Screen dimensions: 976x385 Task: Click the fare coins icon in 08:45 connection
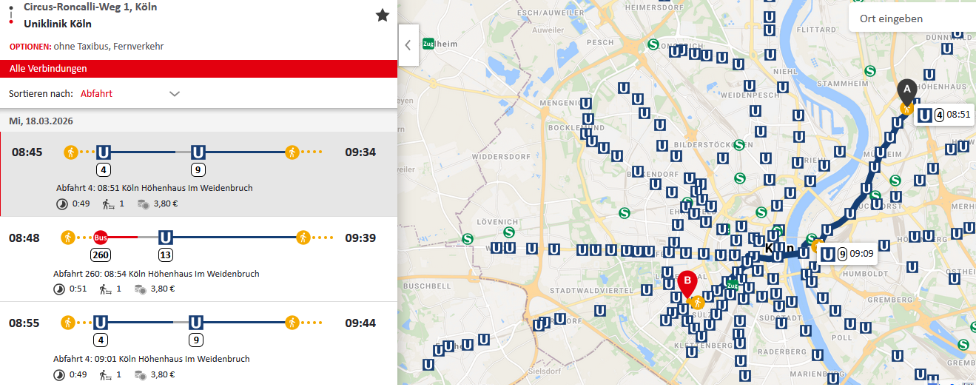point(143,203)
